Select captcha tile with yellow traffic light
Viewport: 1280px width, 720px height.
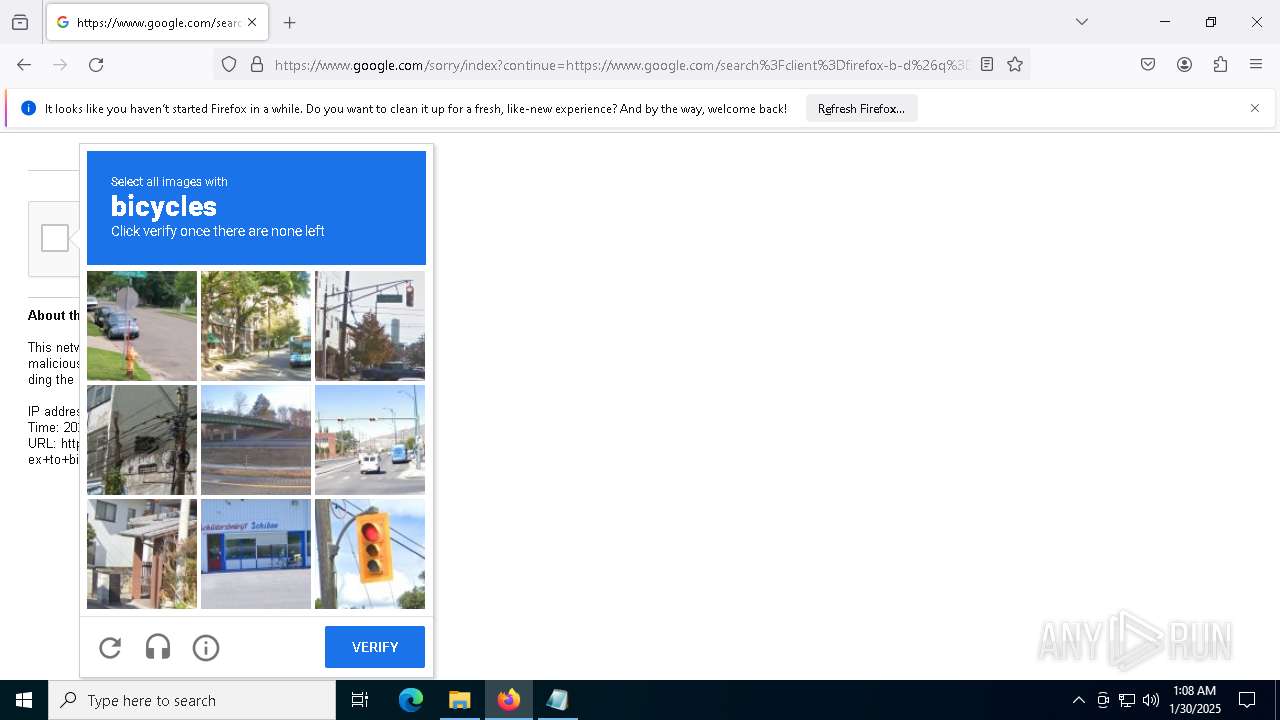pyautogui.click(x=370, y=554)
